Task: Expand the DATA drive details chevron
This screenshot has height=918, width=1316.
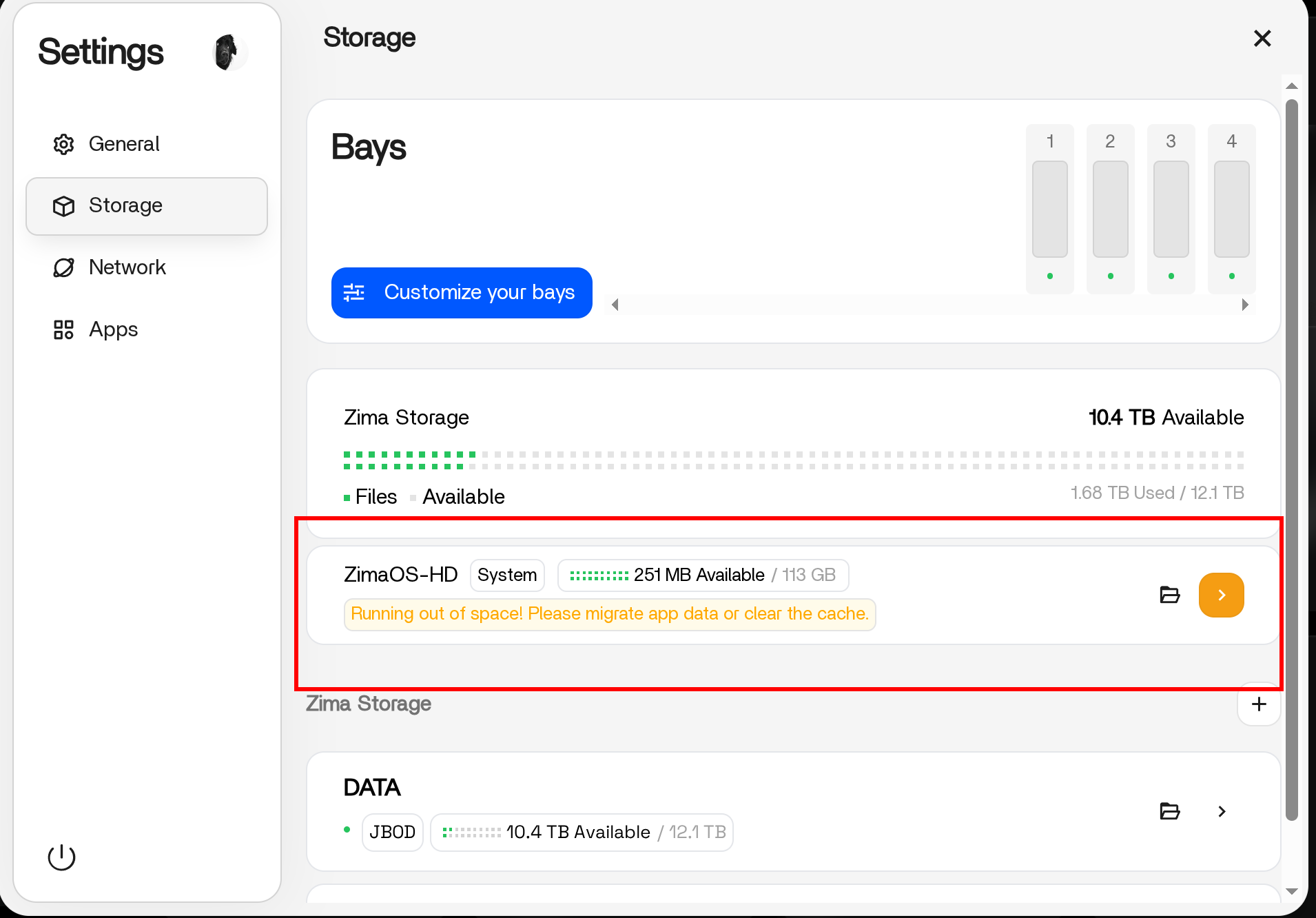Action: click(x=1221, y=811)
